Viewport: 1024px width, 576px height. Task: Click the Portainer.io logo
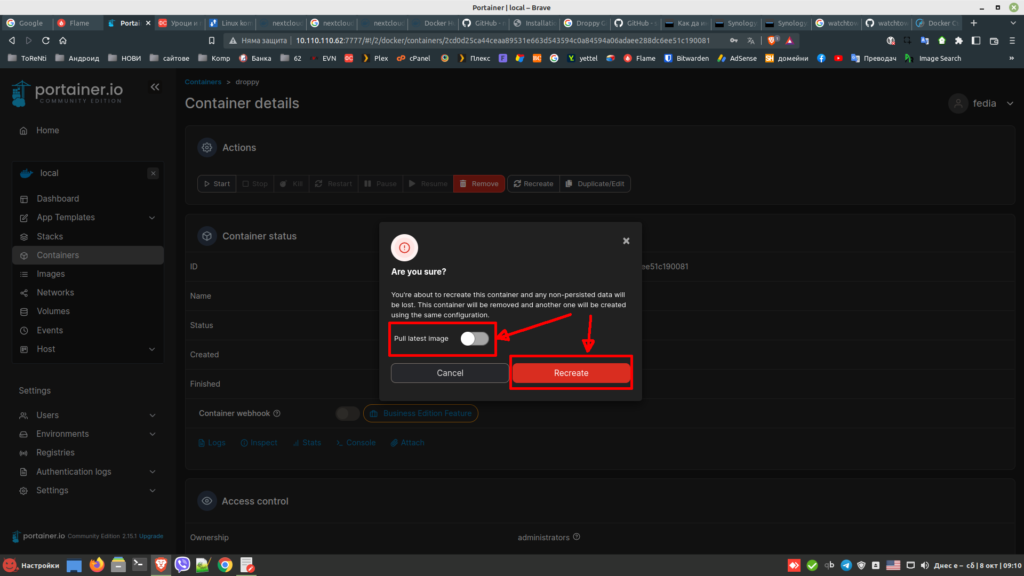(x=67, y=93)
